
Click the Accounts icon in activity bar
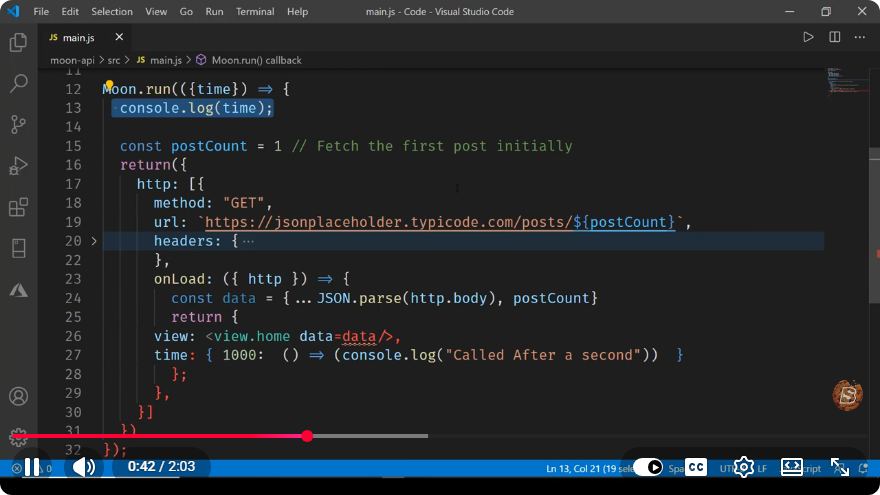[18, 396]
